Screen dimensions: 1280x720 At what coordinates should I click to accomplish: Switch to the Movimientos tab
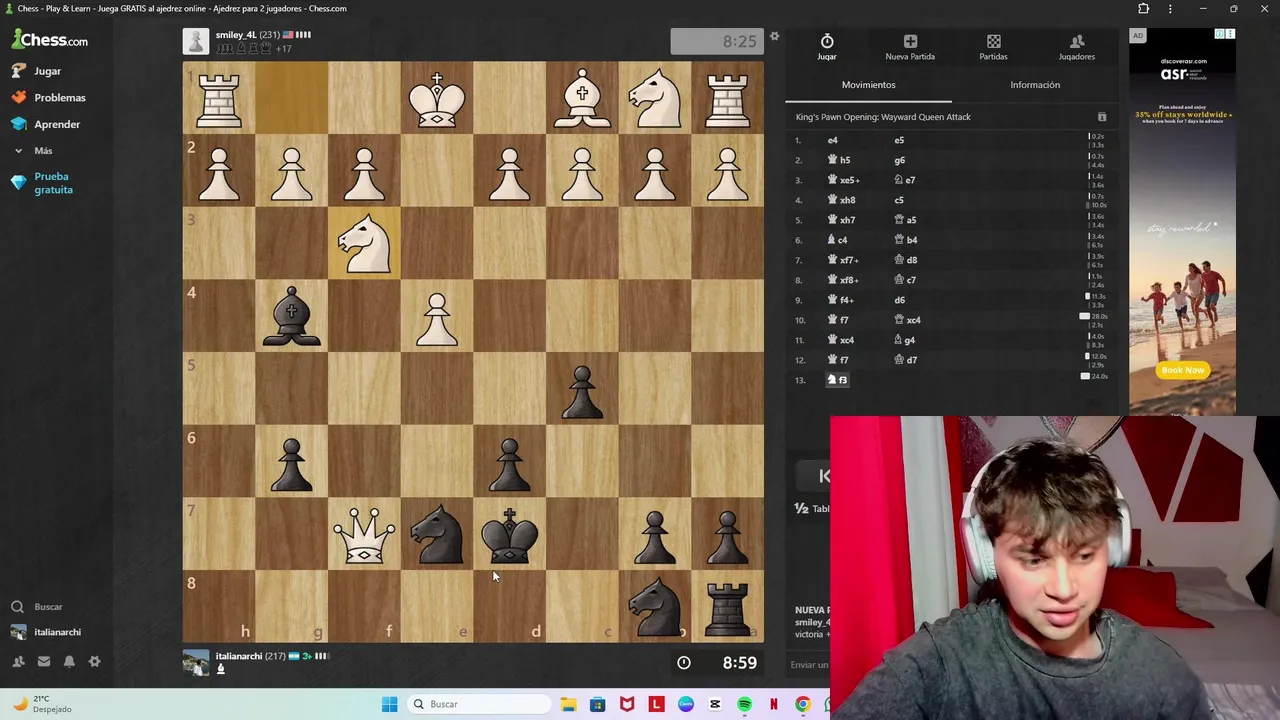(868, 85)
